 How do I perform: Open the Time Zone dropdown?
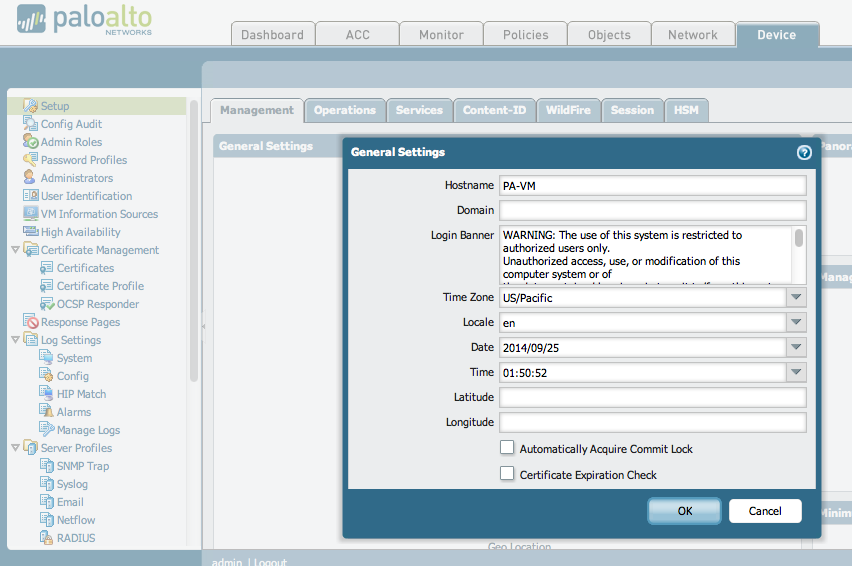tap(796, 297)
